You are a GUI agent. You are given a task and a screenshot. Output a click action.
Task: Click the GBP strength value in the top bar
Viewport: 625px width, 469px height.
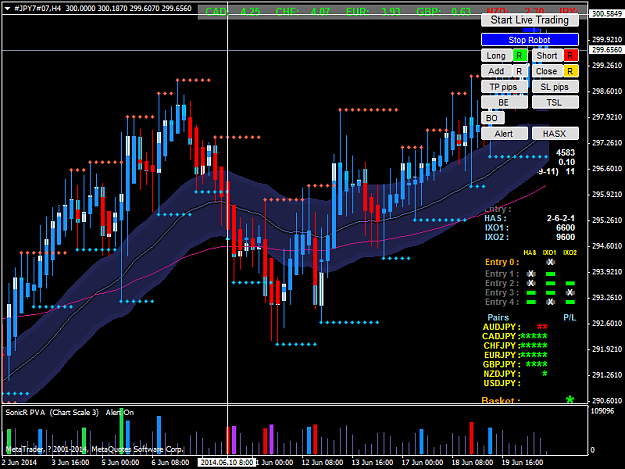(x=461, y=12)
